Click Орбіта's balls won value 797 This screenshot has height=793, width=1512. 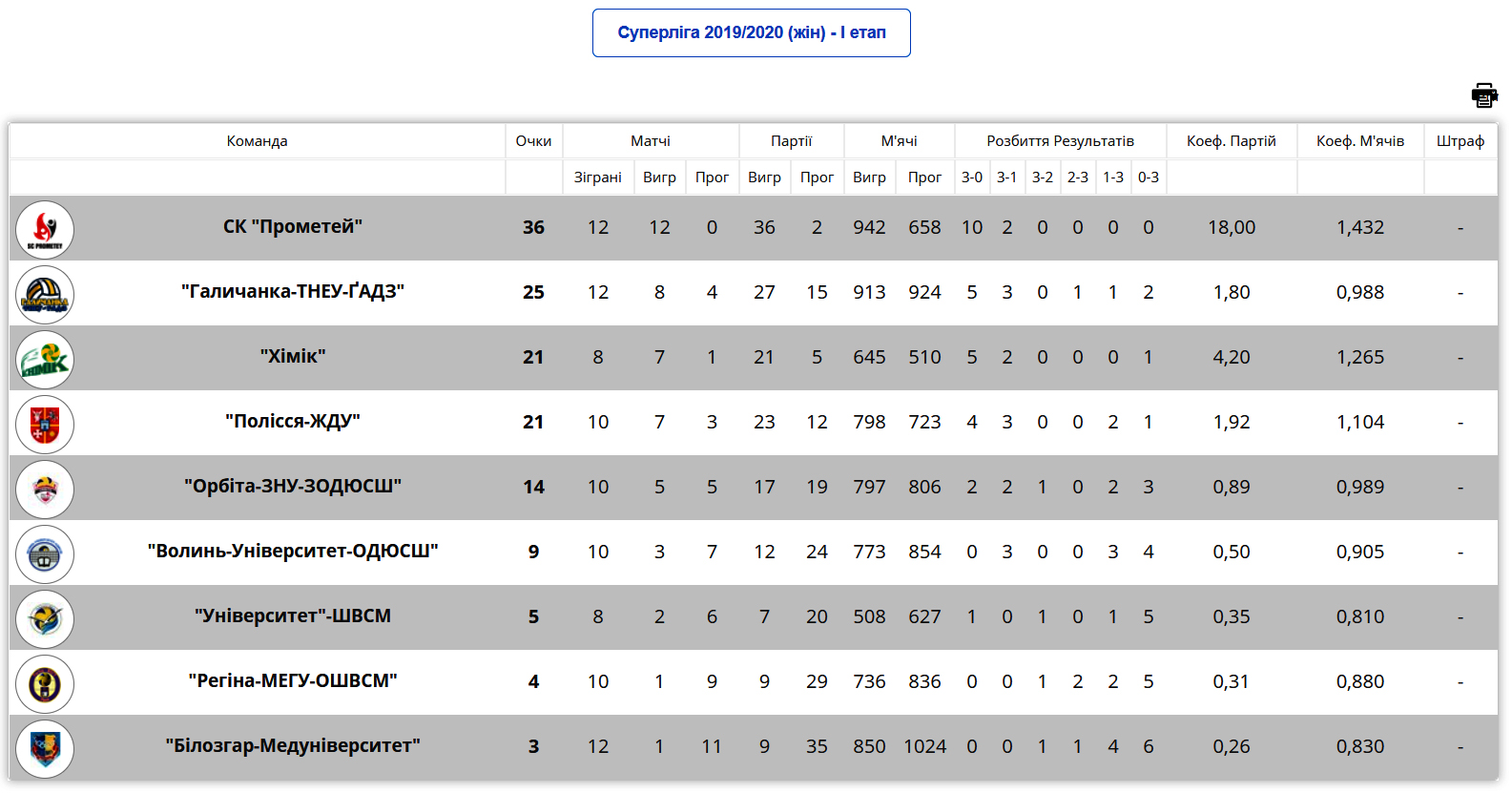point(869,488)
